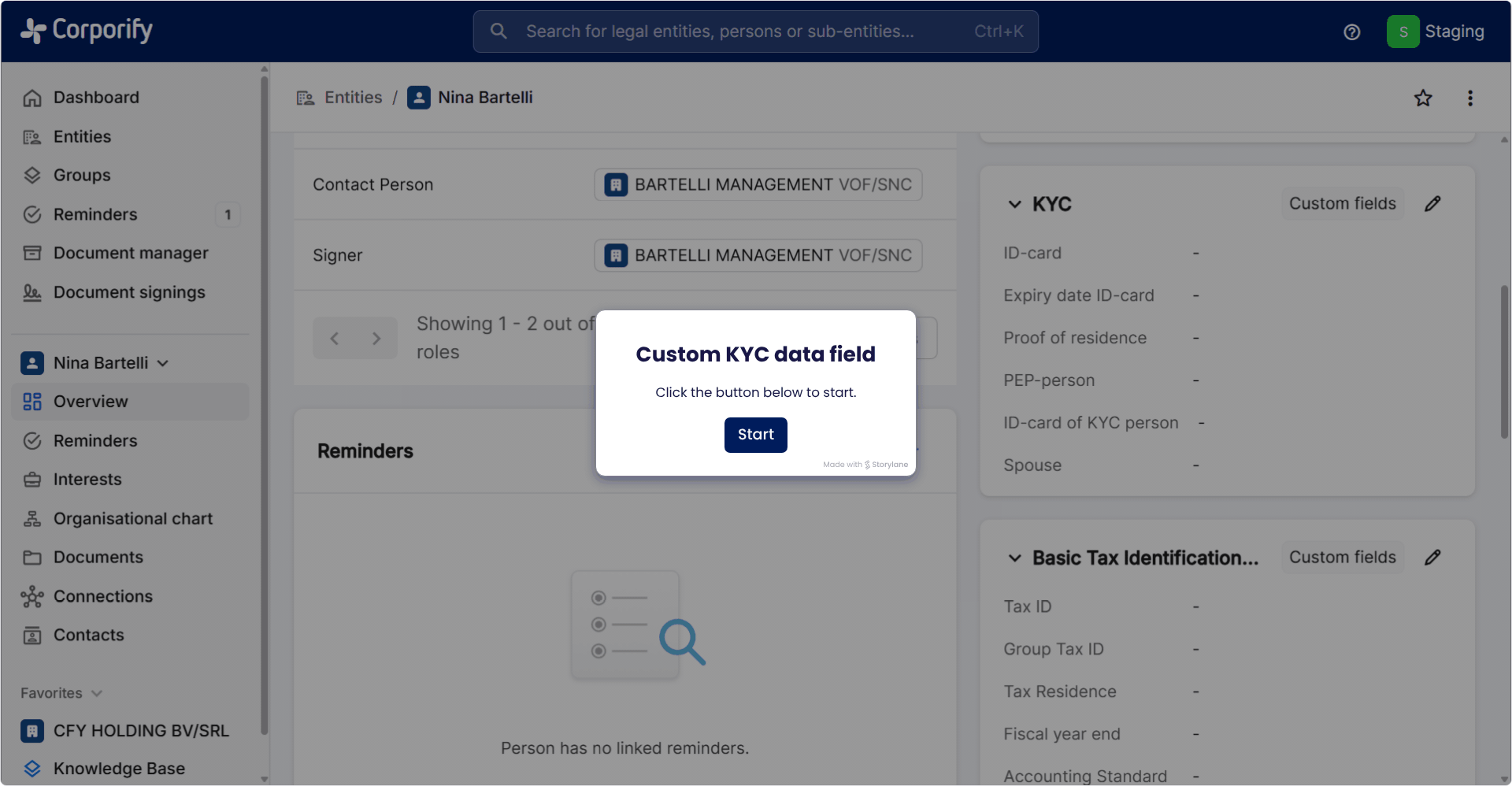The image size is (1512, 786).
Task: Open the Connections page
Action: 102,597
